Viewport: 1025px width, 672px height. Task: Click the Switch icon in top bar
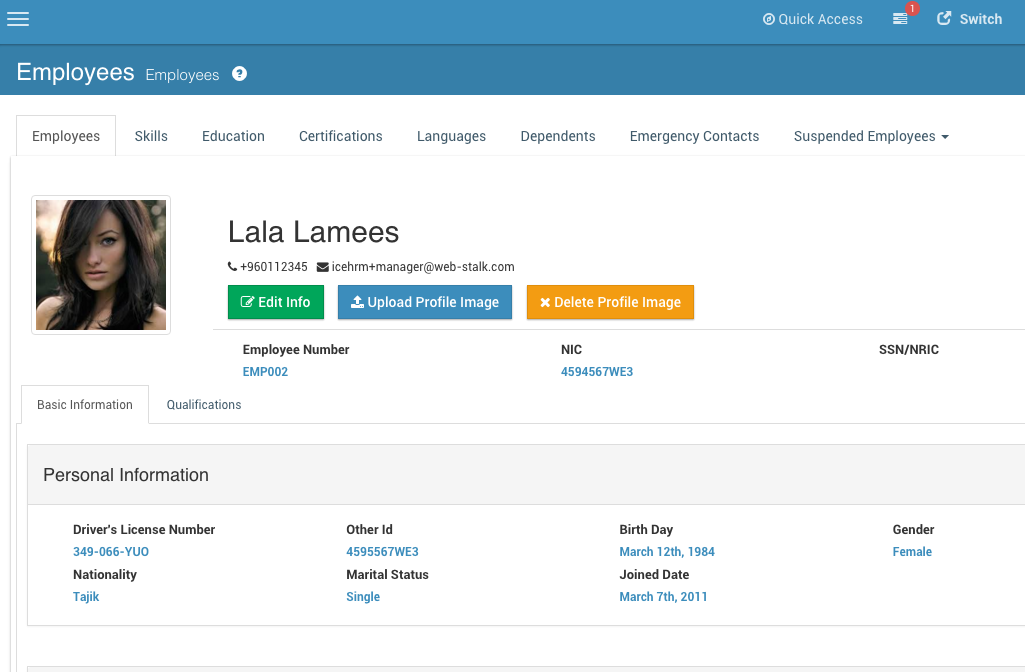(942, 17)
